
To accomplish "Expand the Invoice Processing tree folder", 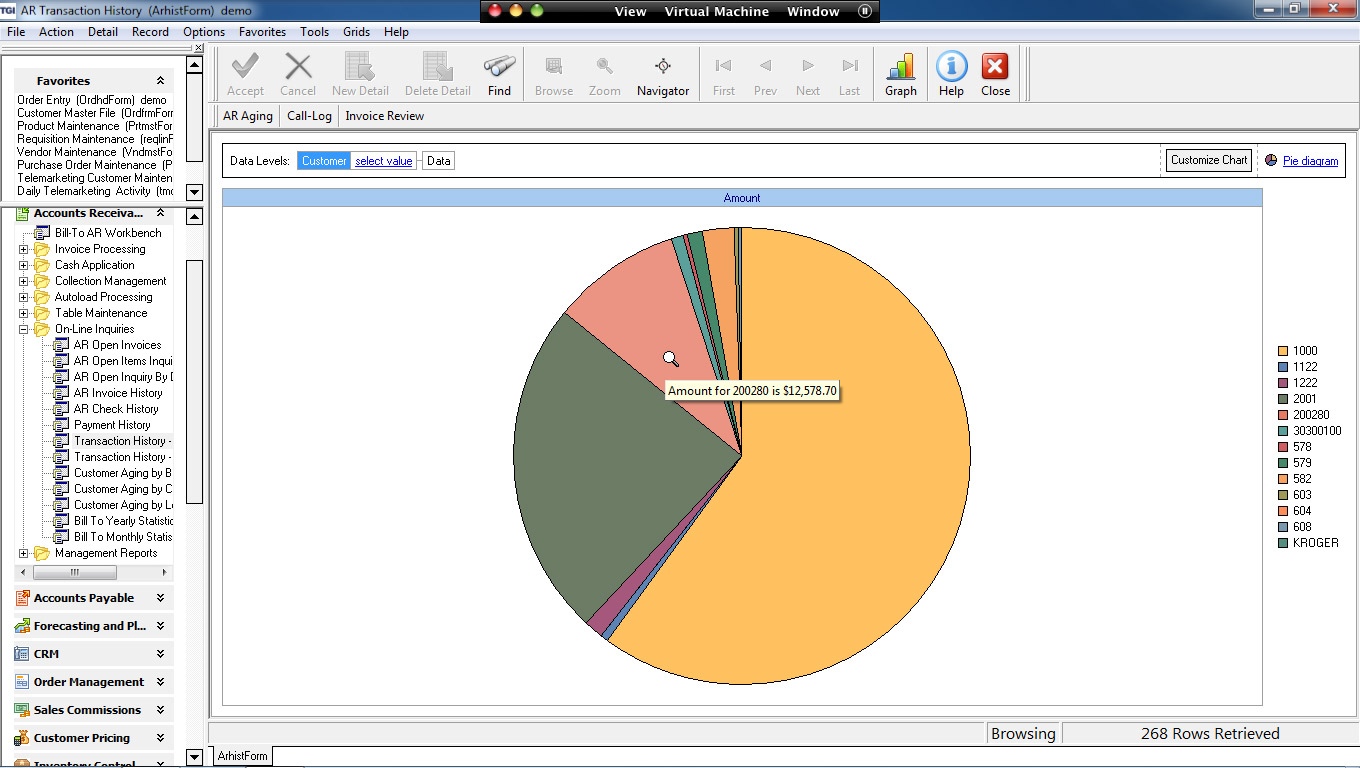I will (x=24, y=249).
